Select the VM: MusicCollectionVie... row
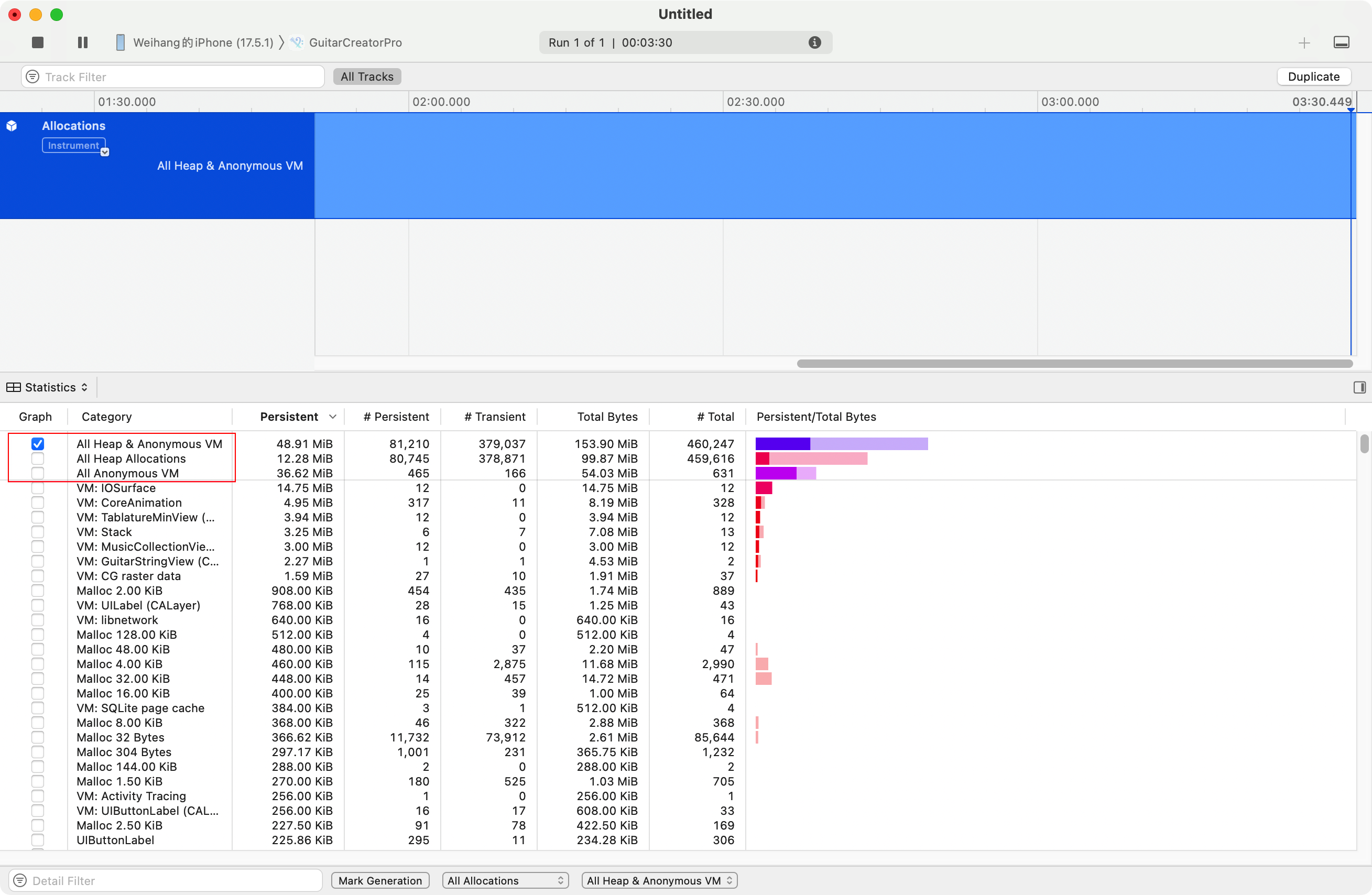Image resolution: width=1372 pixels, height=895 pixels. point(678,547)
